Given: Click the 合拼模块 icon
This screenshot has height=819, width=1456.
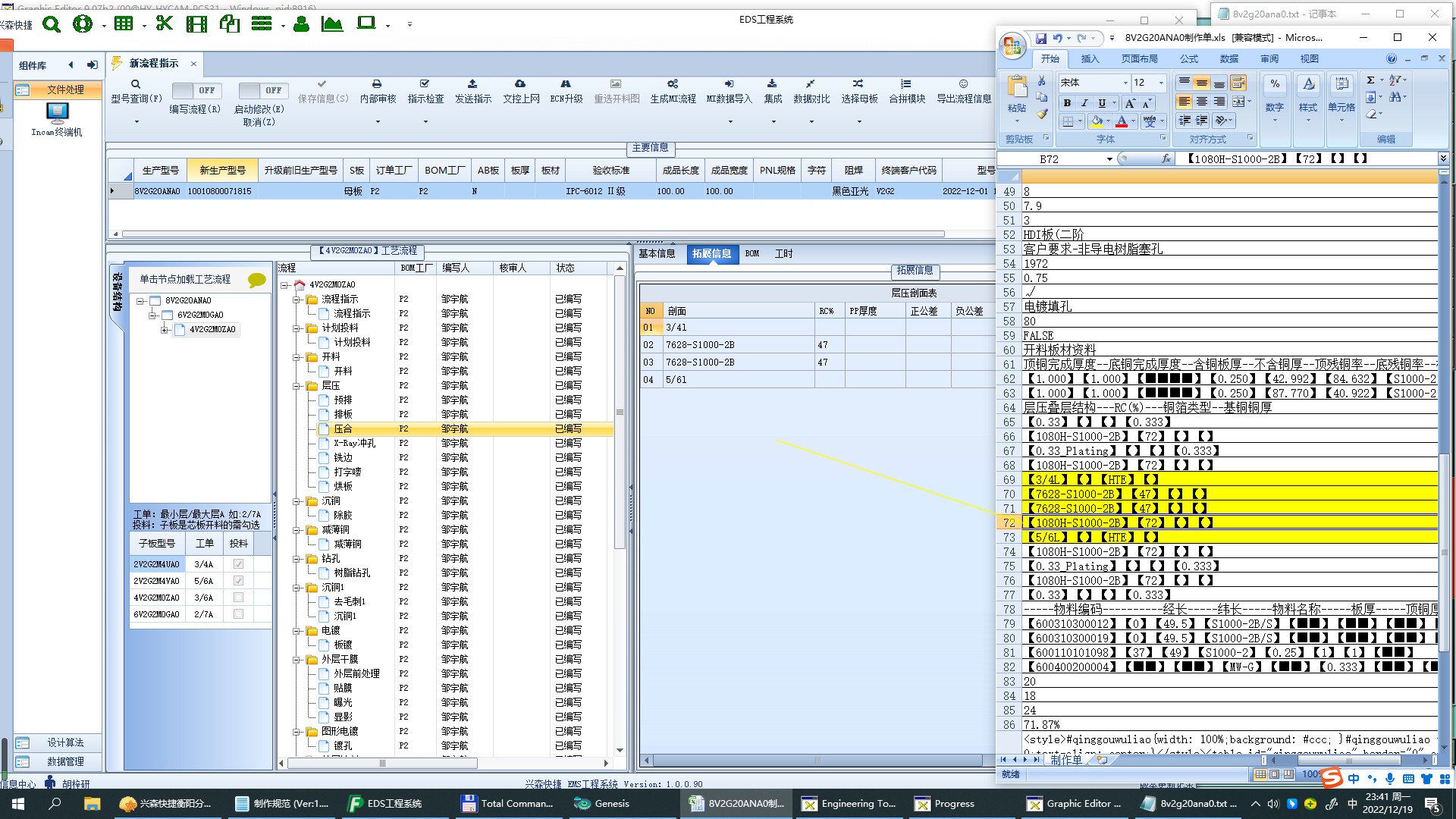Looking at the screenshot, I should click(x=906, y=84).
